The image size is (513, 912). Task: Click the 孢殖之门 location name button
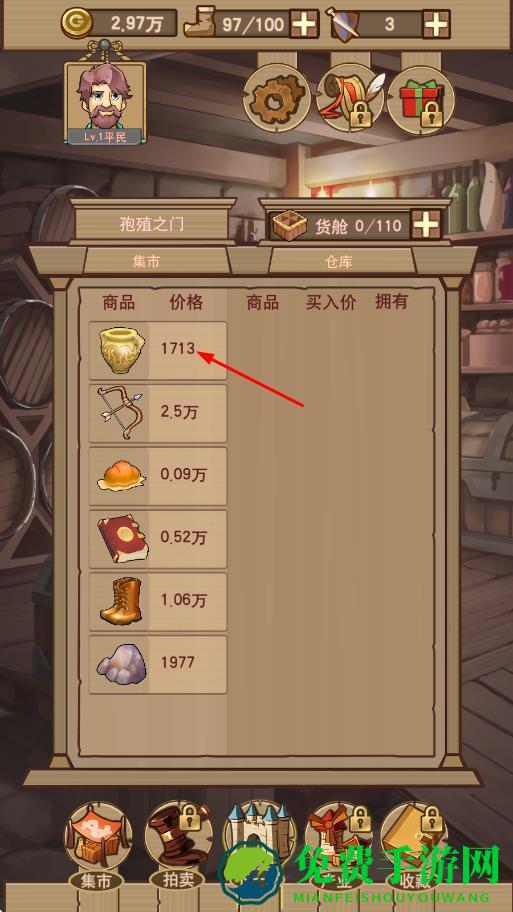[x=152, y=225]
